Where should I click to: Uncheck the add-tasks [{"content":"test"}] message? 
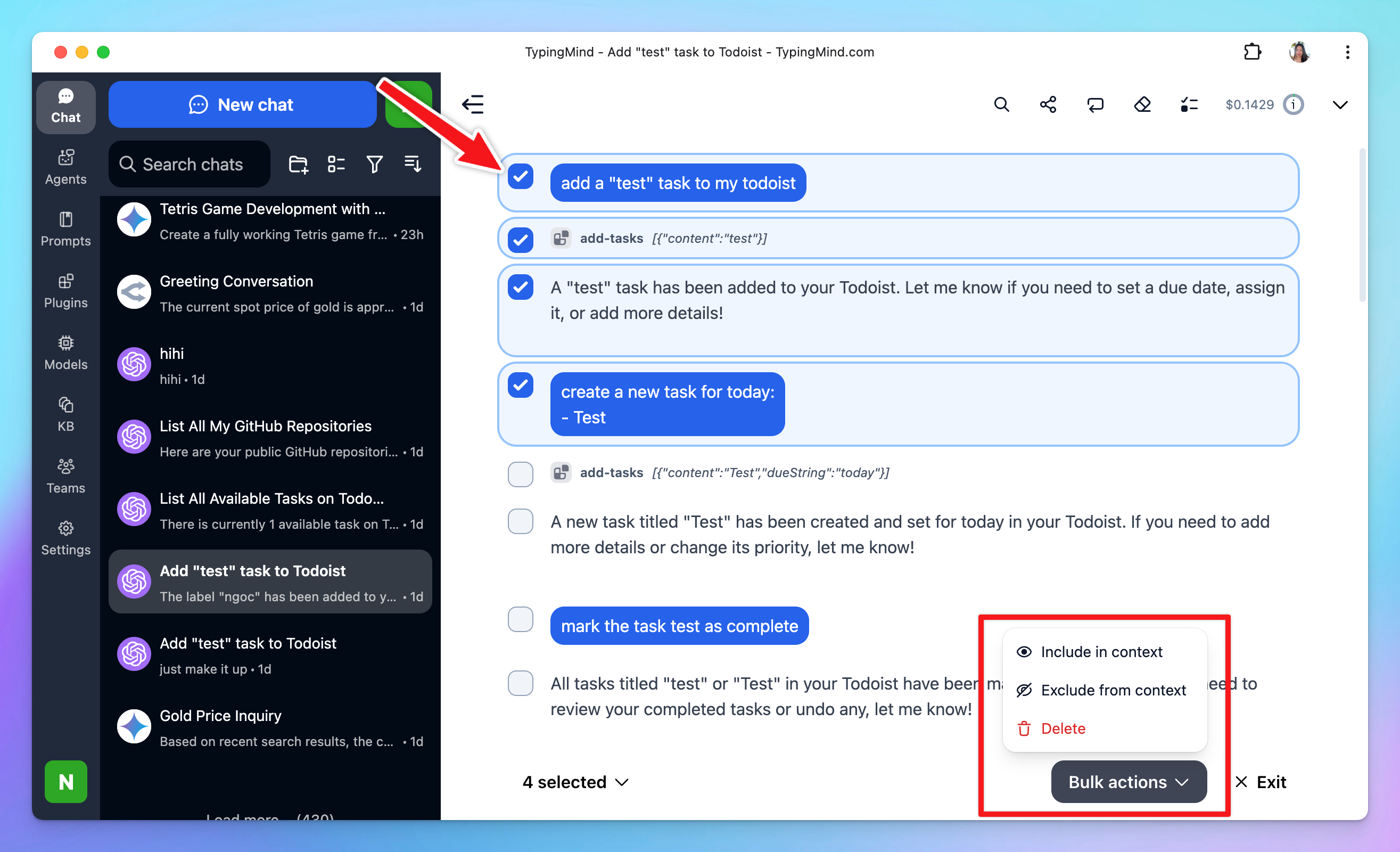(521, 239)
